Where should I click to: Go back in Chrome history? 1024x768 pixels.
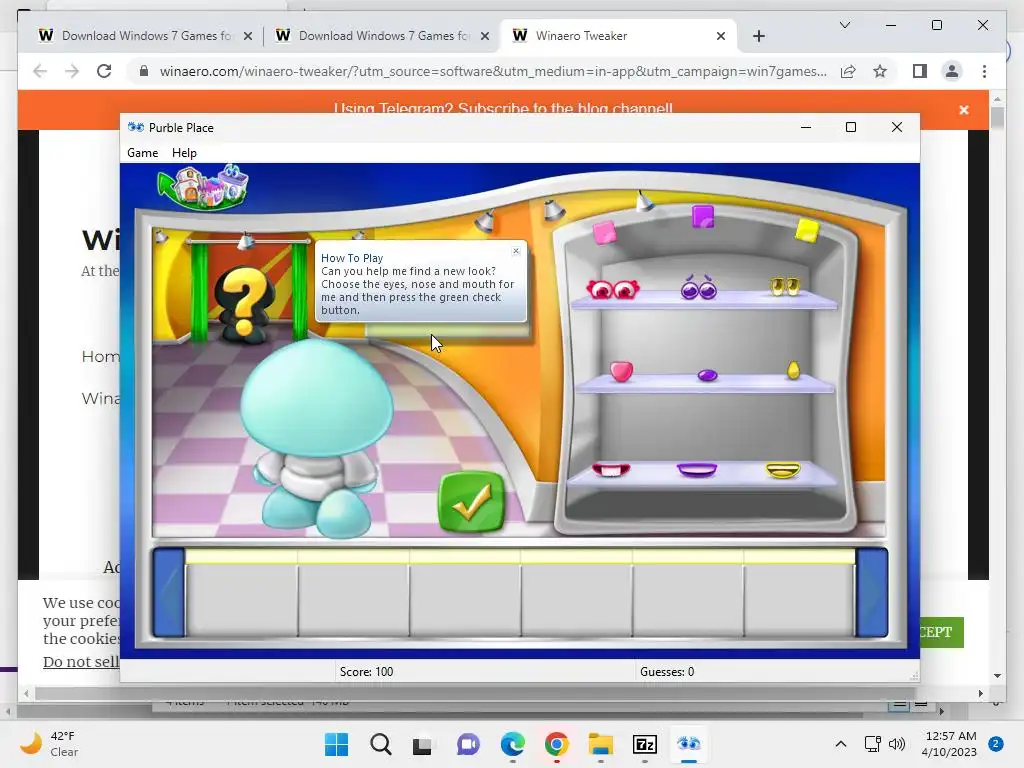(x=40, y=71)
